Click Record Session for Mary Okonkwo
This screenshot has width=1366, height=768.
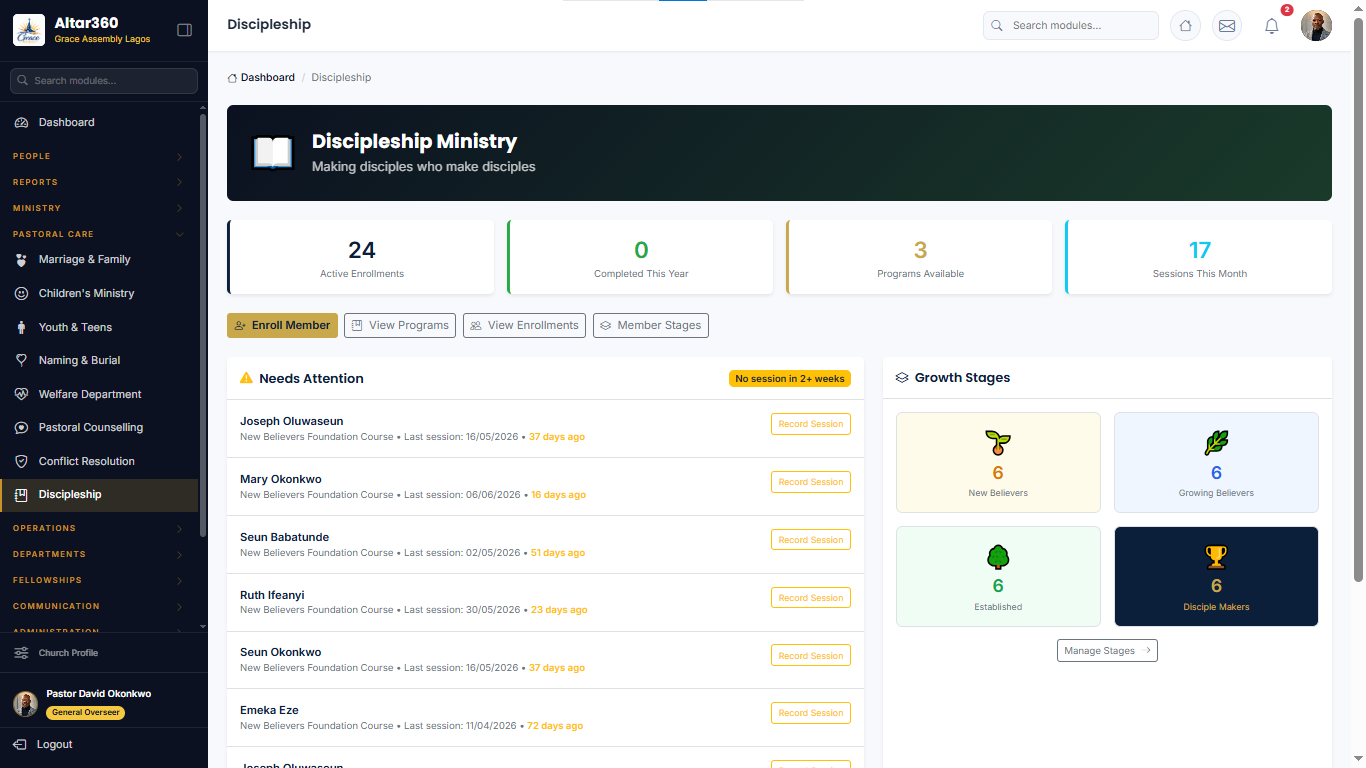[x=810, y=482]
